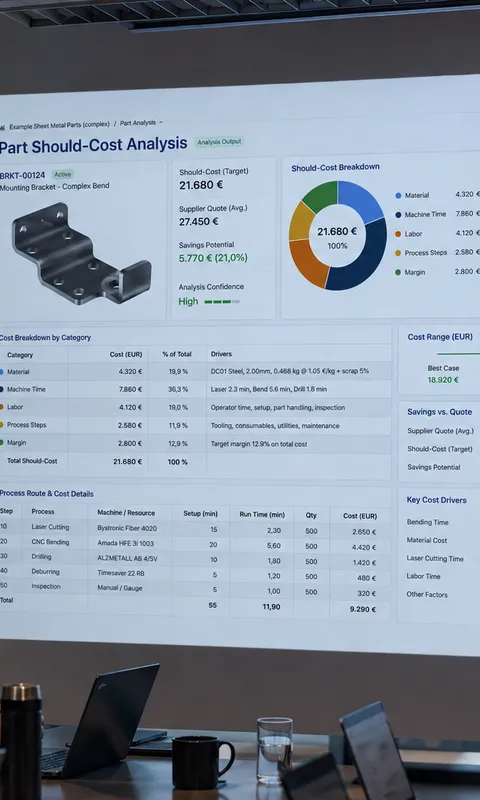Screen dimensions: 480x800
Task: Select the orange Labor donut segment
Action: pos(308,263)
